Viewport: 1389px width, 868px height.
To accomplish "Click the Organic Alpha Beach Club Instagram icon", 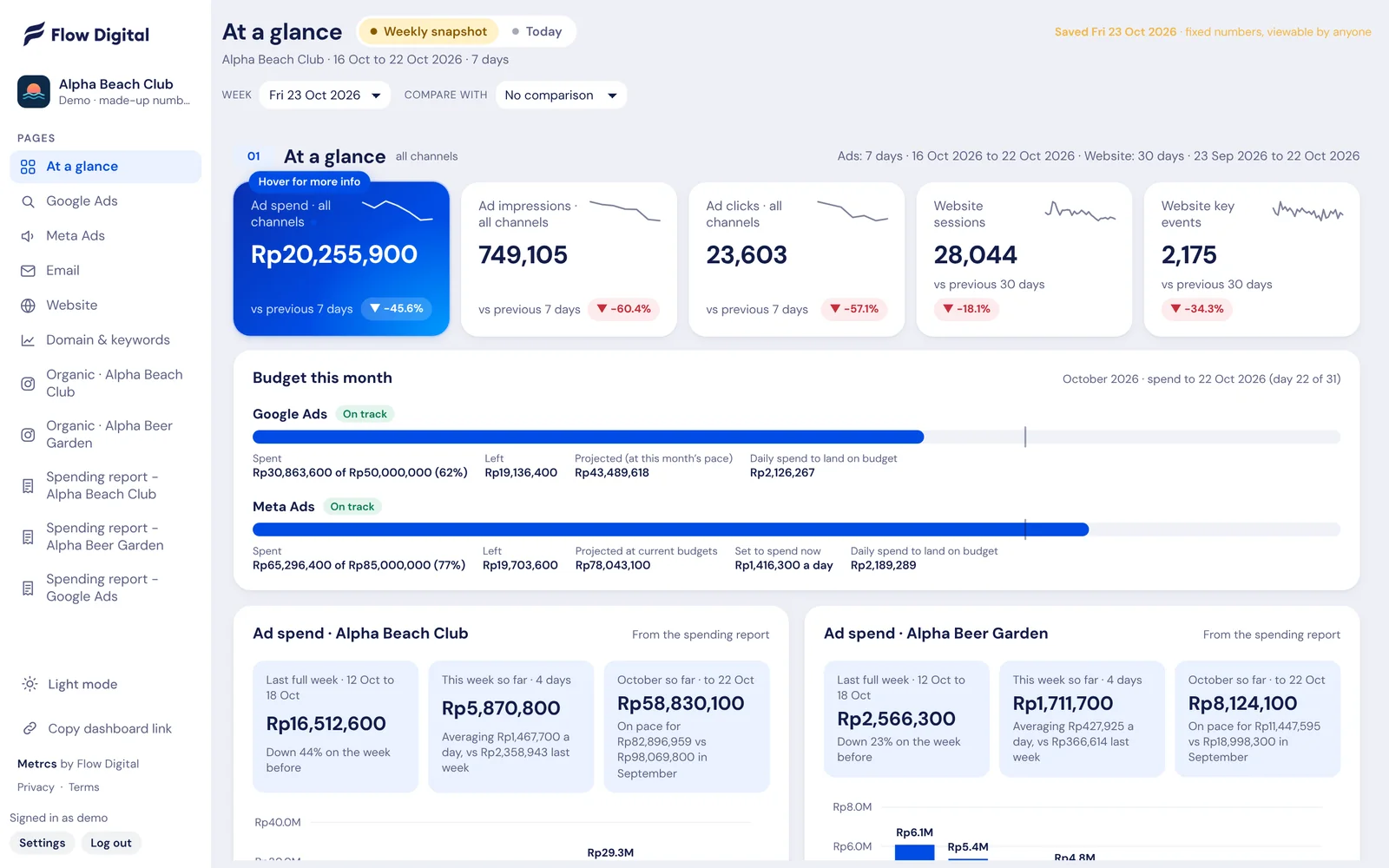I will [x=28, y=384].
